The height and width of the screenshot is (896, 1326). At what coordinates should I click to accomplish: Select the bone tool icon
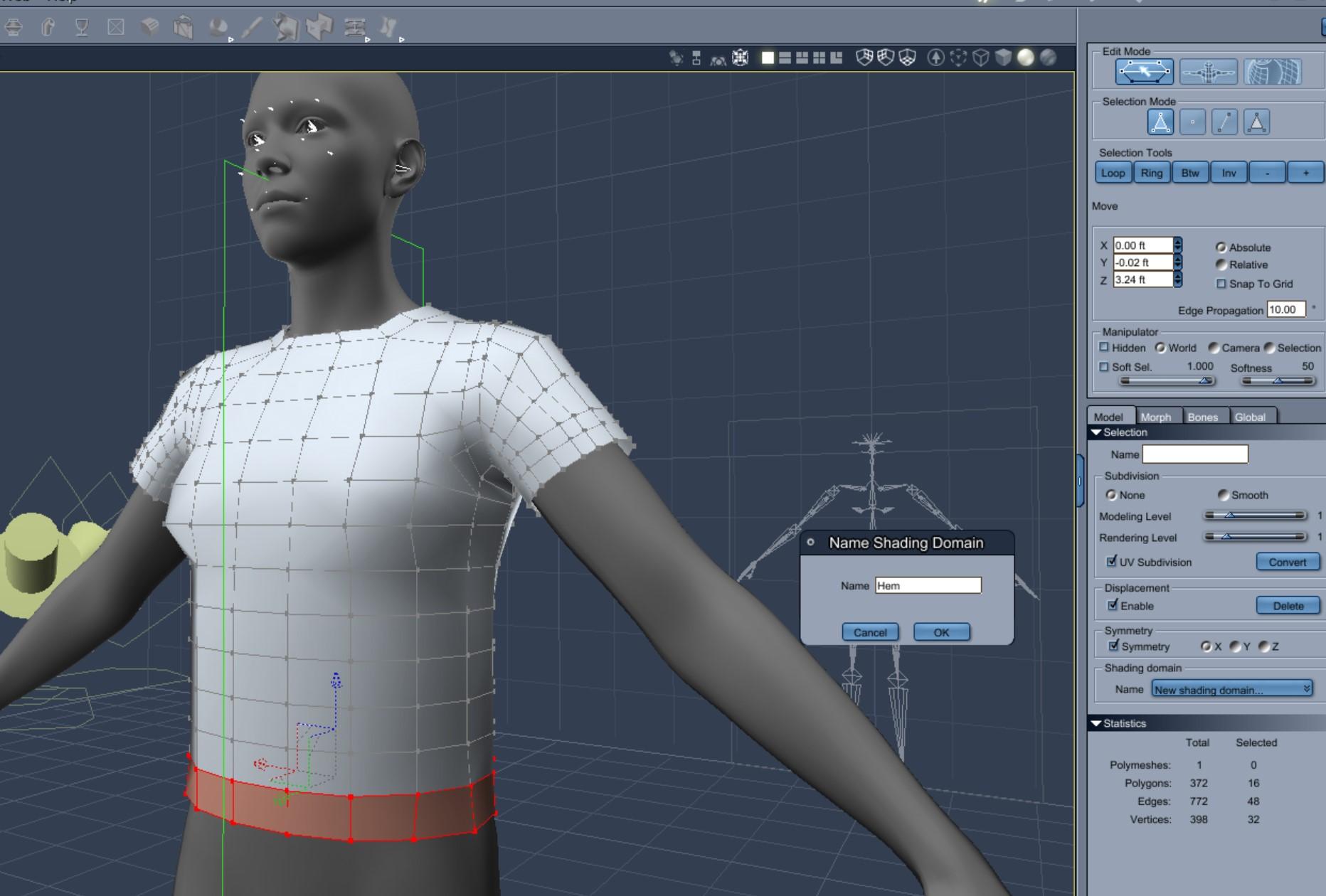click(x=388, y=28)
